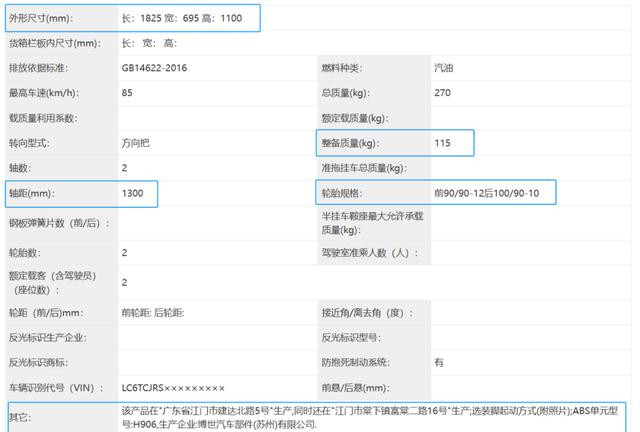The height and width of the screenshot is (432, 640).
Task: Select the tire specification value 前90/90-12后100/90-10
Action: (x=487, y=193)
